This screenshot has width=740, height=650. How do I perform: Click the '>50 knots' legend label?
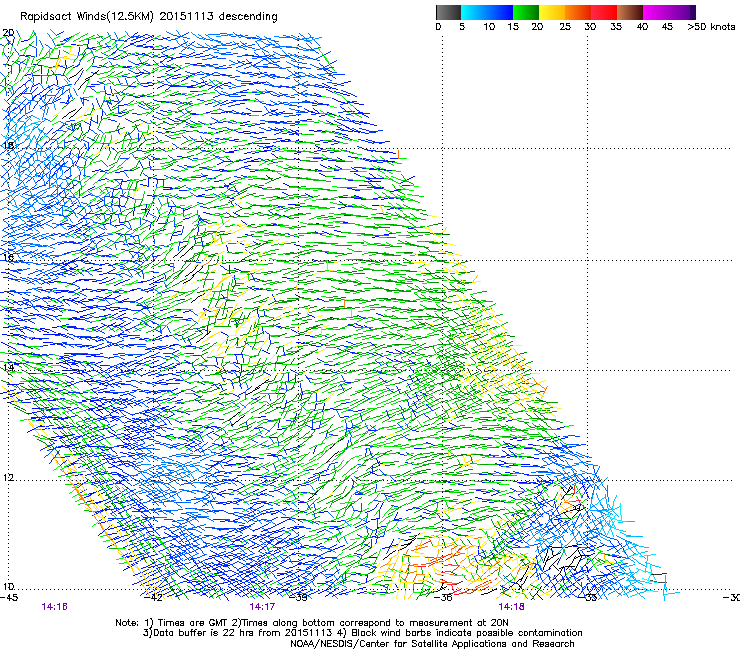click(711, 27)
